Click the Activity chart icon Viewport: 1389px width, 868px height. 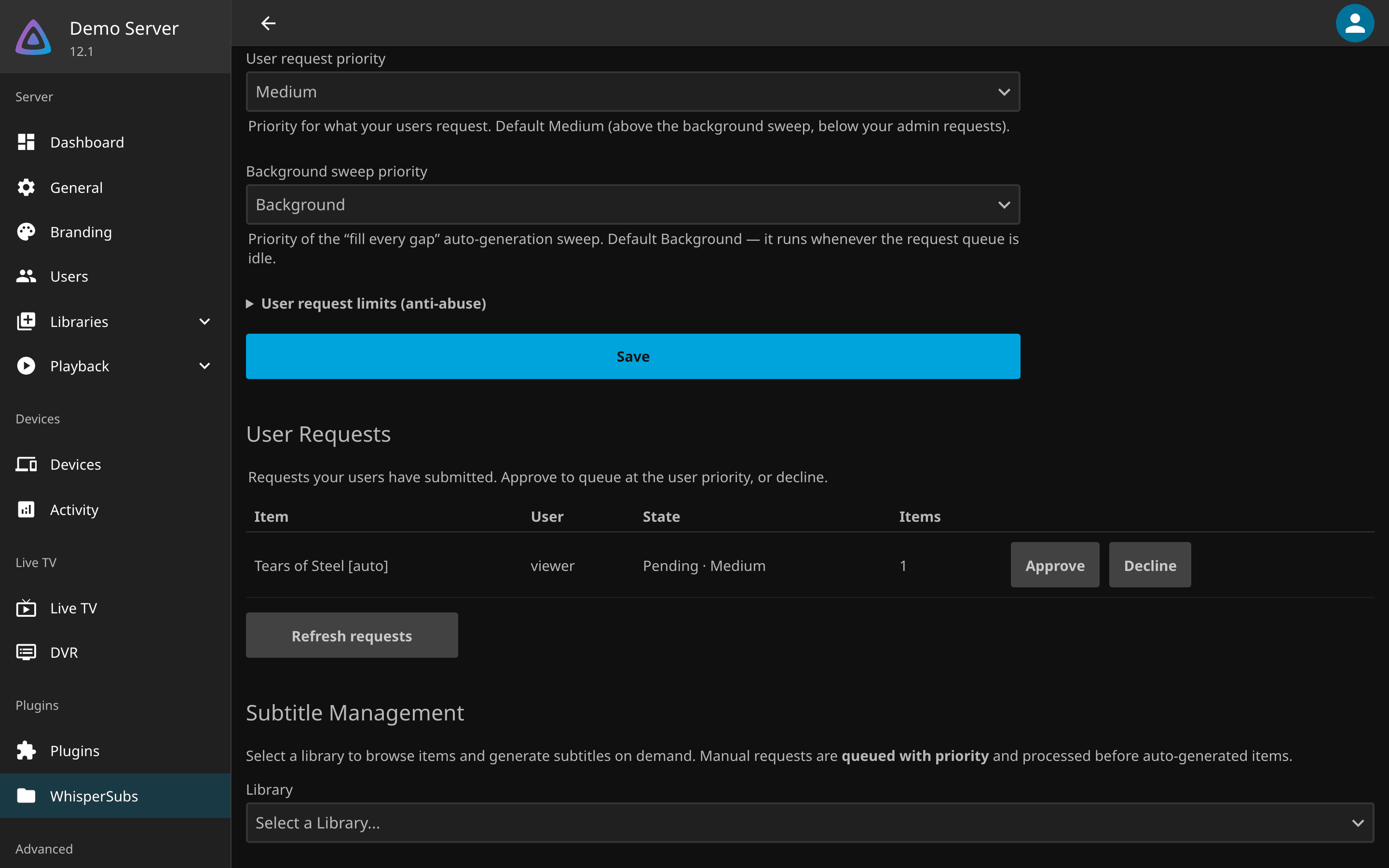tap(26, 509)
